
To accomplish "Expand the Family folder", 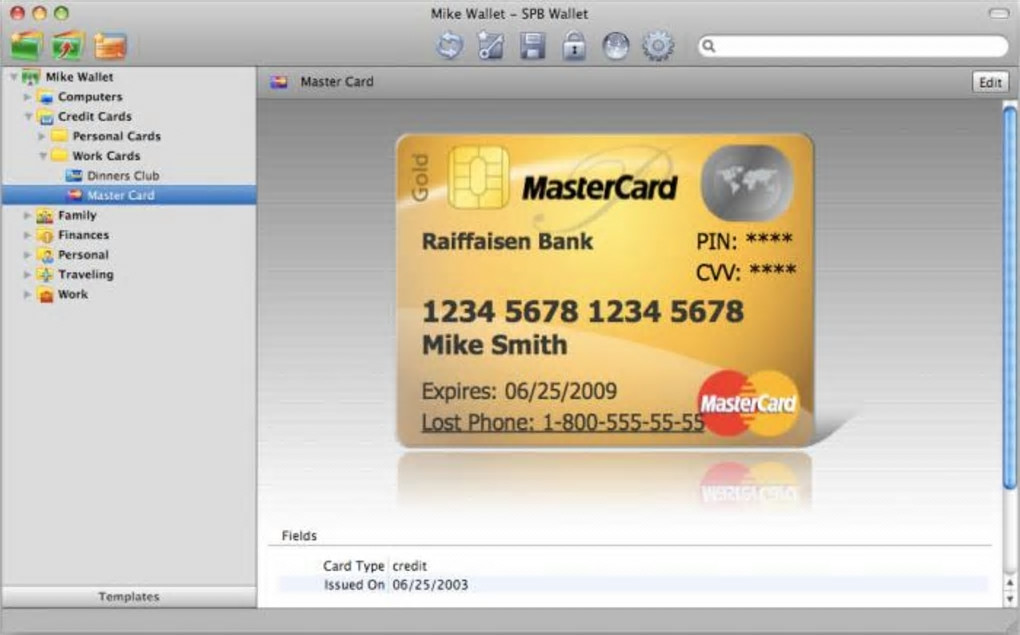I will point(27,215).
